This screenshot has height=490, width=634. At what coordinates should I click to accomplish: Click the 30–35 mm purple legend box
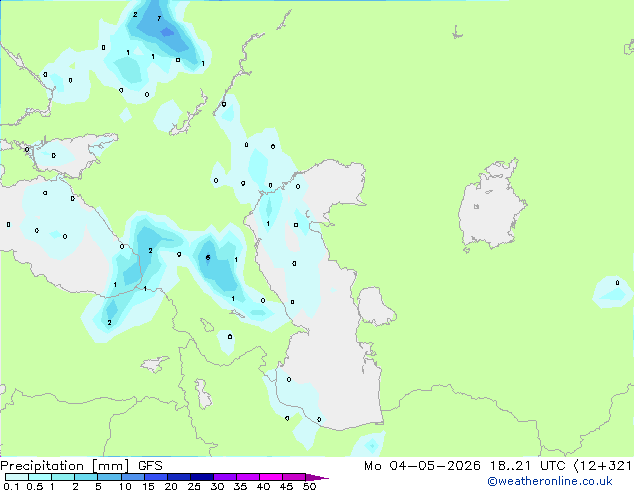[x=225, y=477]
